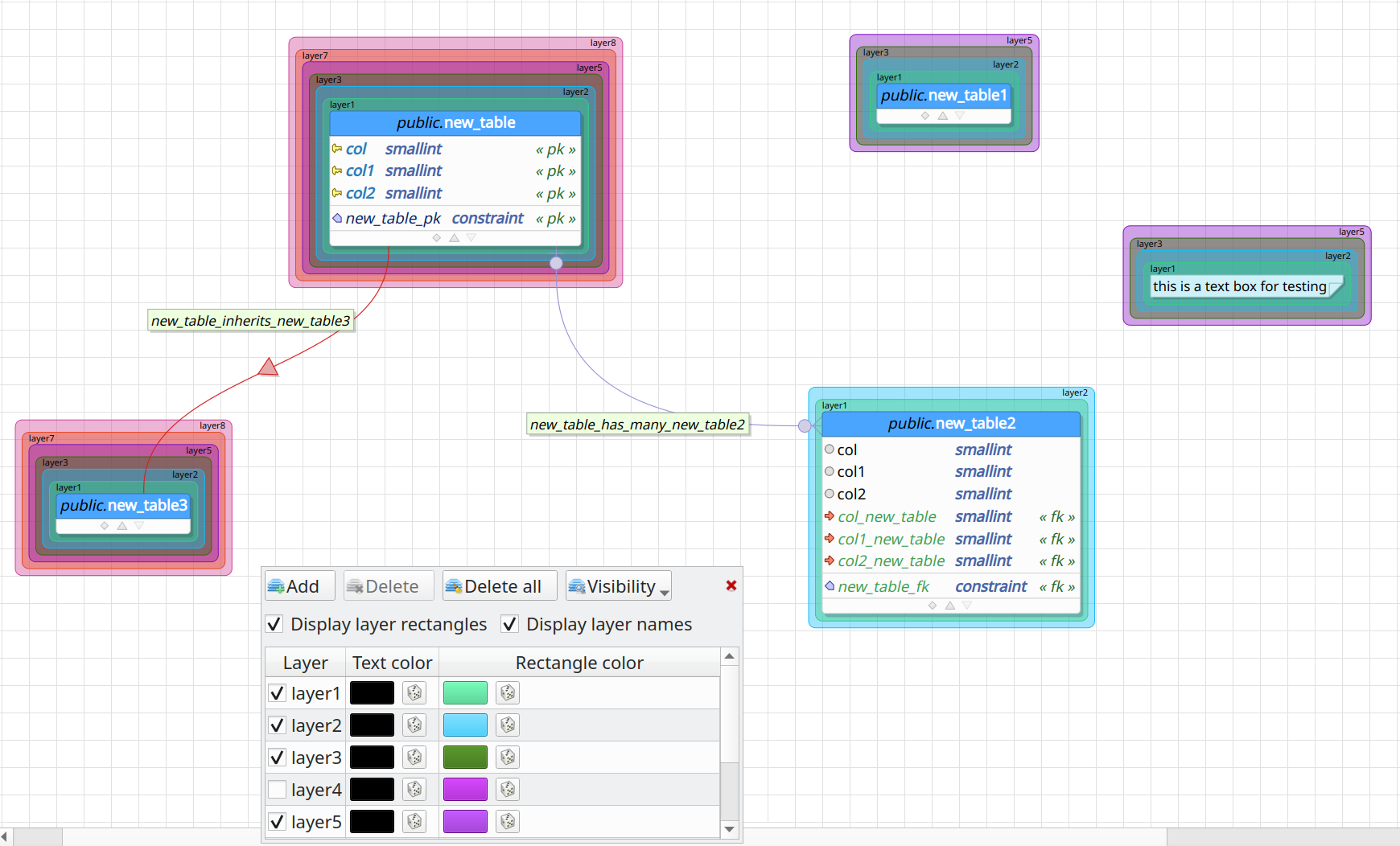Click the diamond attributes icon under new_table3

[x=105, y=525]
